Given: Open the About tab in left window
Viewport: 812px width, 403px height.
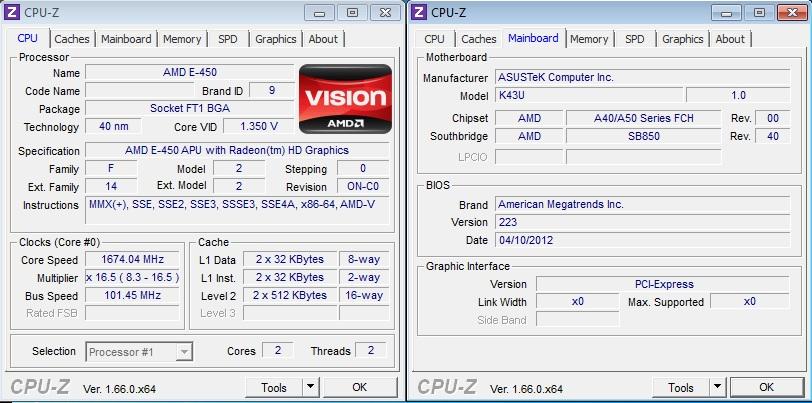Looking at the screenshot, I should tap(323, 39).
